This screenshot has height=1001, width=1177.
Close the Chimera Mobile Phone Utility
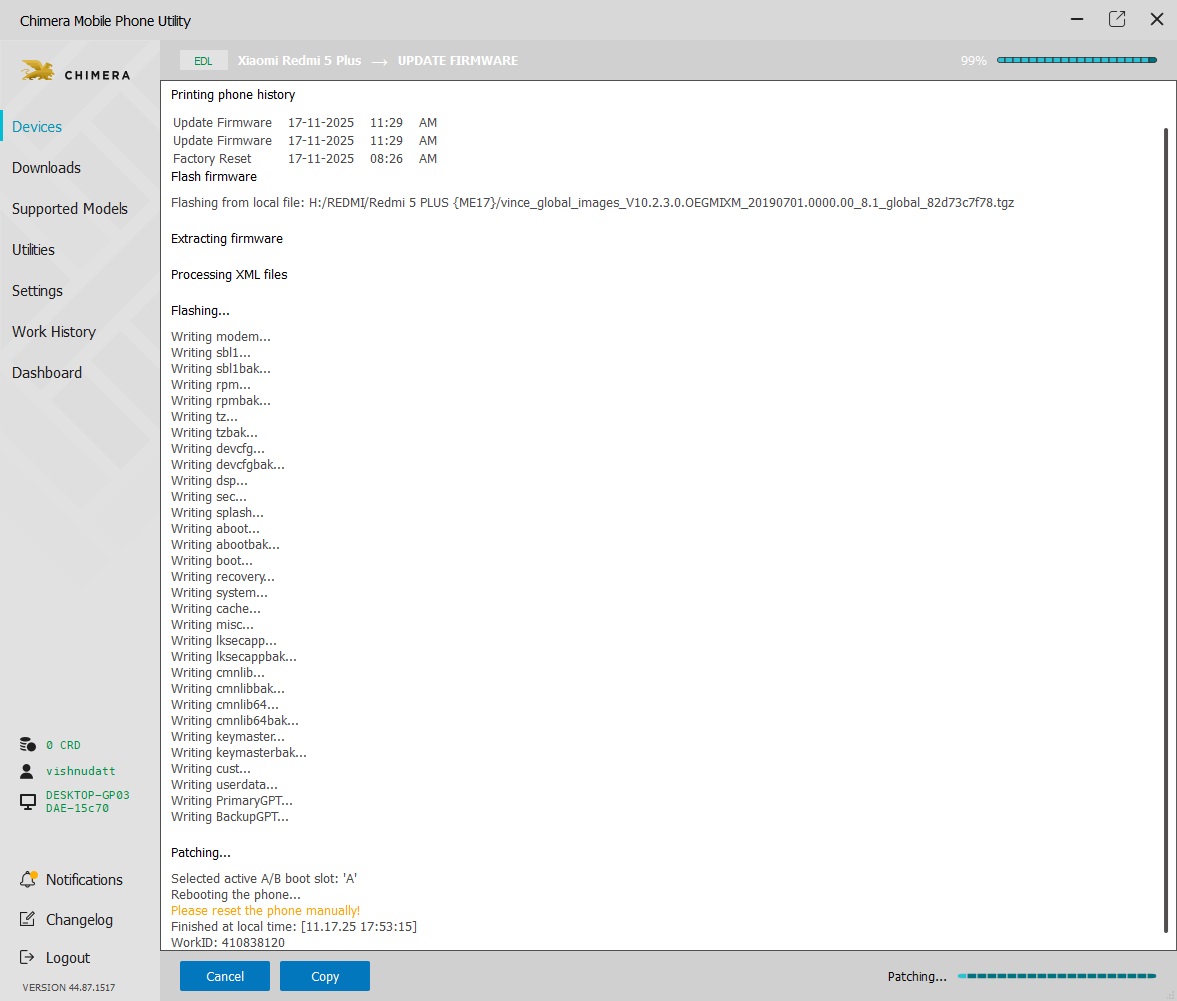coord(1157,20)
